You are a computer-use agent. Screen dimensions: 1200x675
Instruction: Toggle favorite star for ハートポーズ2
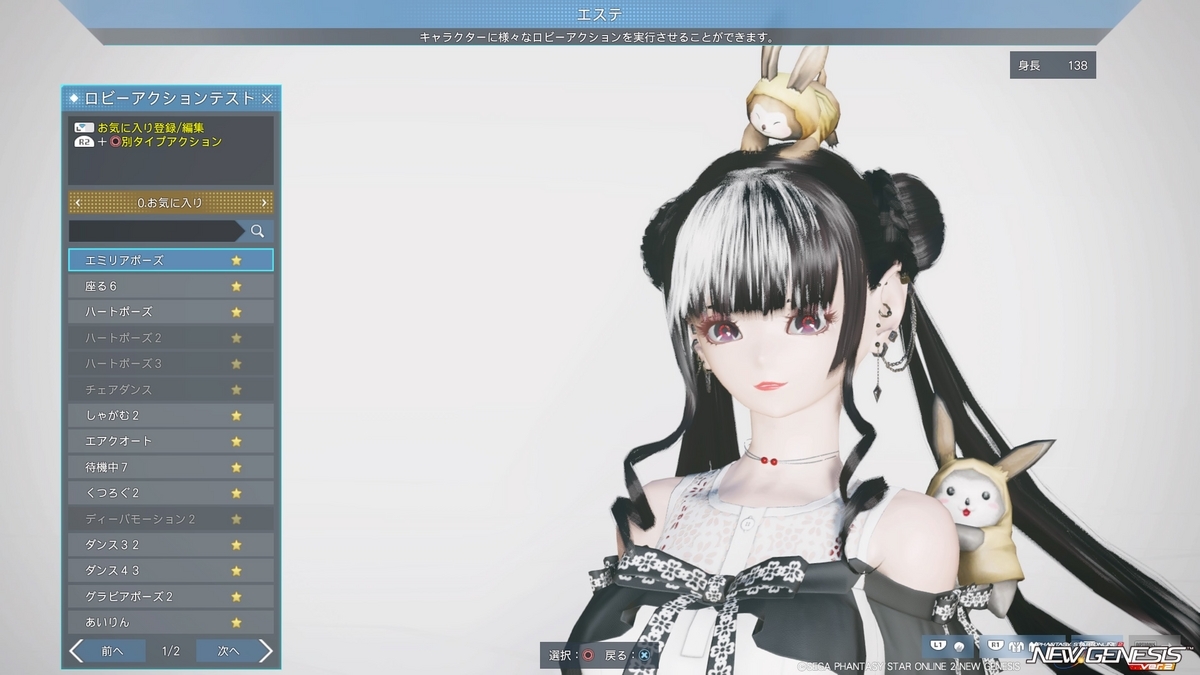click(x=237, y=338)
